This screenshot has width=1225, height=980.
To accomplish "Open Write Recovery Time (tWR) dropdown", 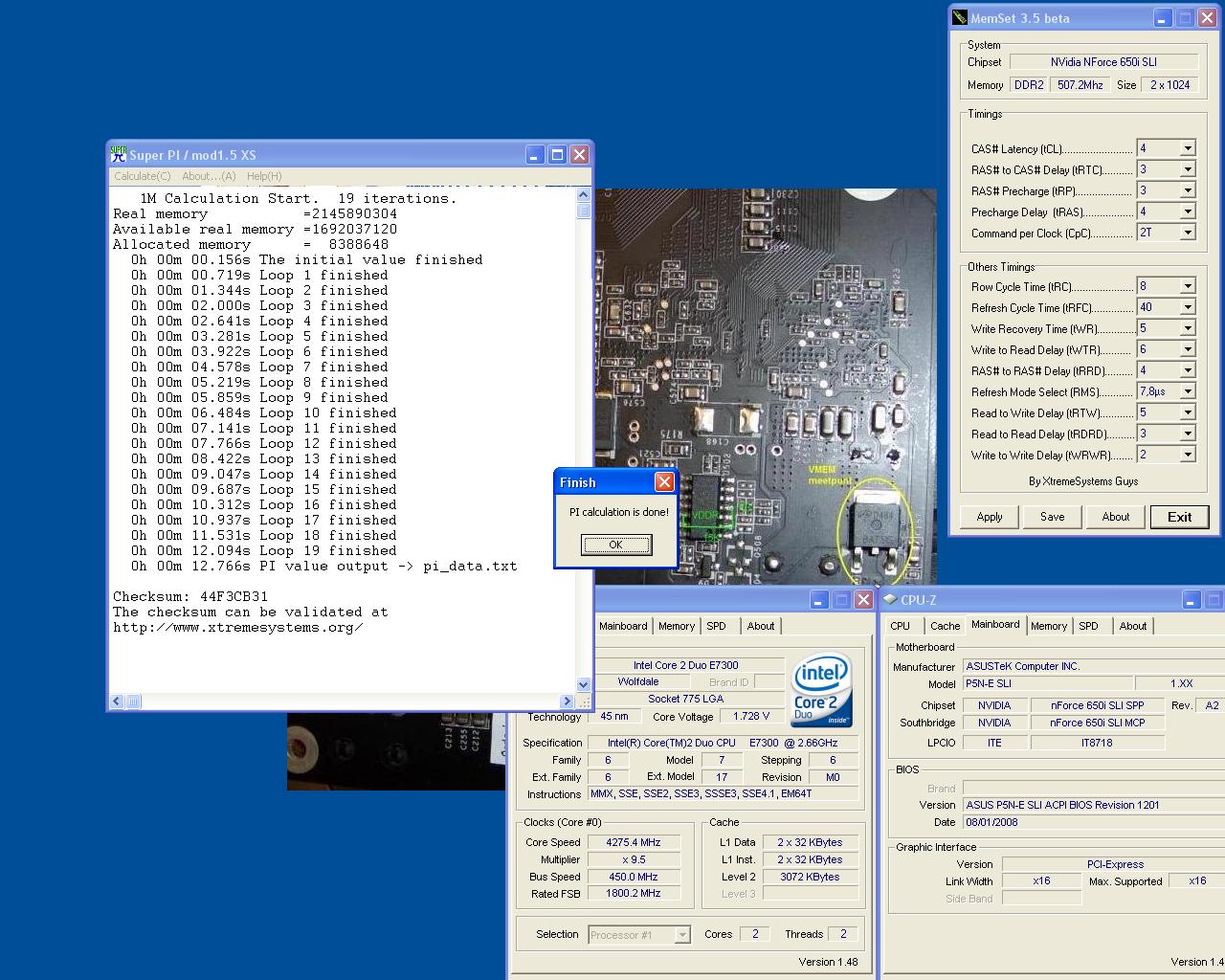I will pyautogui.click(x=1187, y=328).
